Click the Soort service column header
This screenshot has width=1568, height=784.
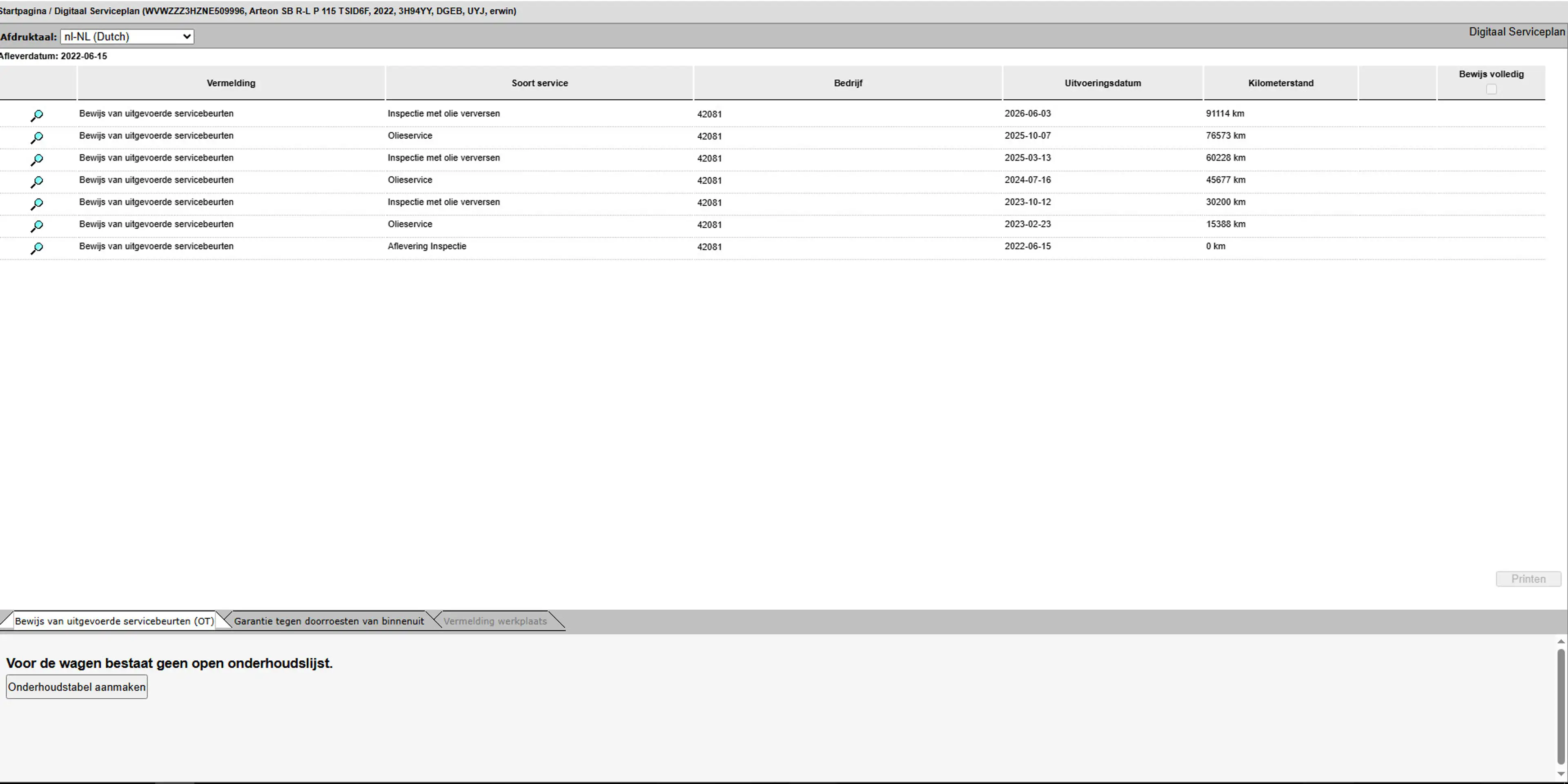pyautogui.click(x=539, y=83)
